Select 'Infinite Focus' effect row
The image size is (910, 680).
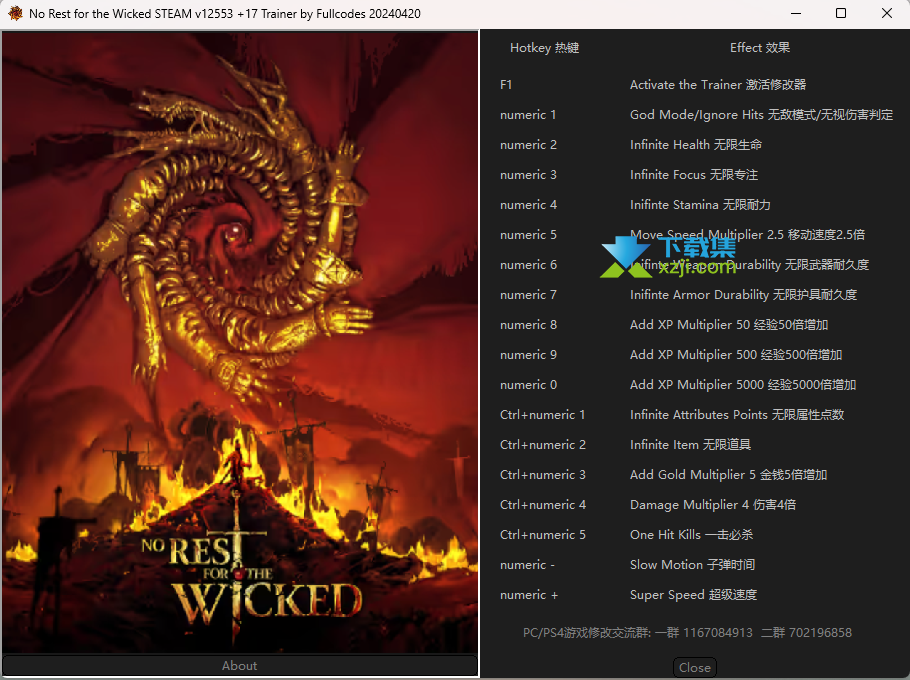pyautogui.click(x=694, y=175)
